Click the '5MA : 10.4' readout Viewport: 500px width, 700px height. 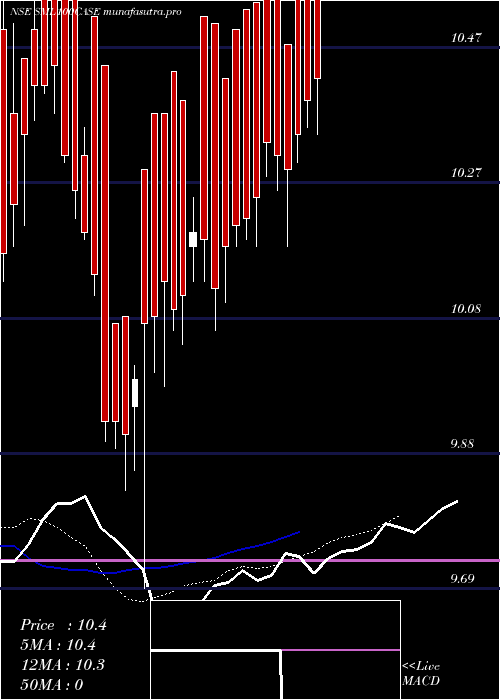click(59, 645)
